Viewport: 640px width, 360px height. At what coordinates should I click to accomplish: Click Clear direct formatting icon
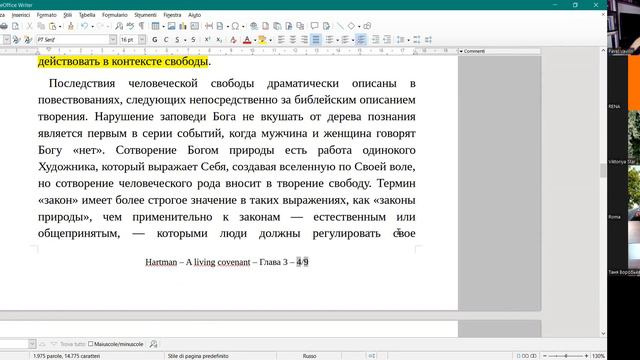233,40
